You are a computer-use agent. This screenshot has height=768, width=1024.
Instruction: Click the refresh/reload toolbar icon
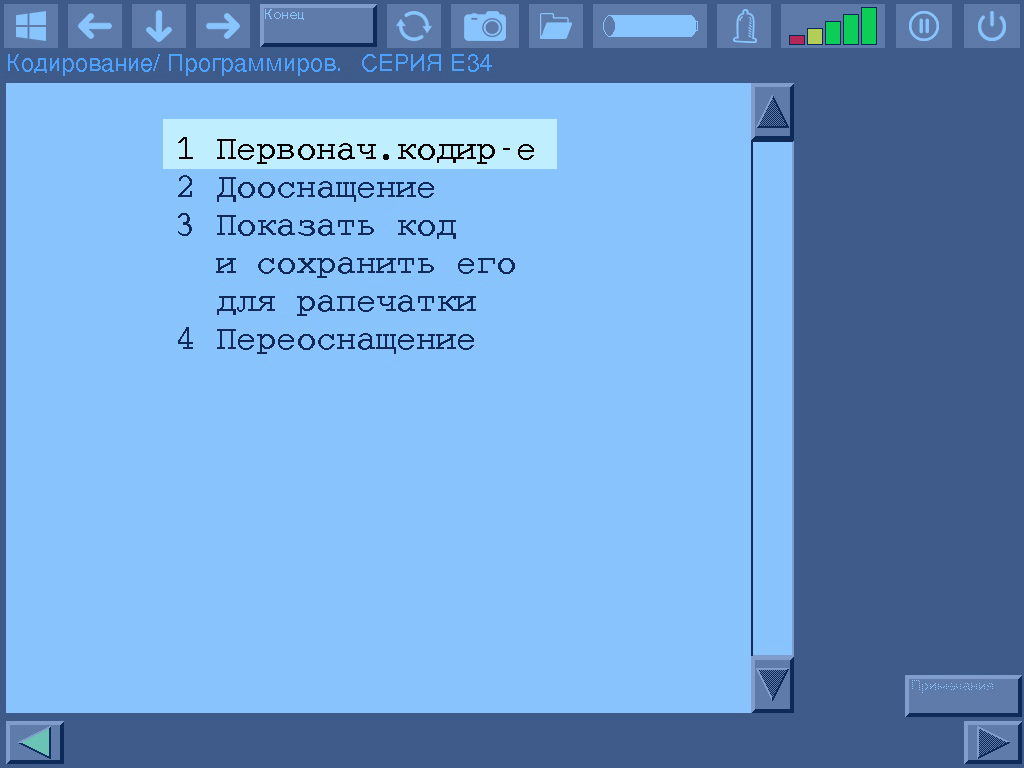413,26
